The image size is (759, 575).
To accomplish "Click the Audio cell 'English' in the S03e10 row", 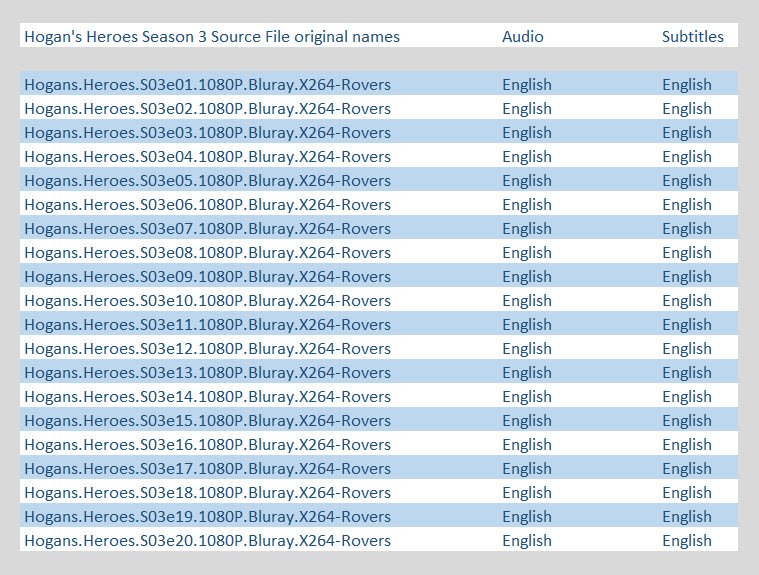I will click(x=527, y=301).
